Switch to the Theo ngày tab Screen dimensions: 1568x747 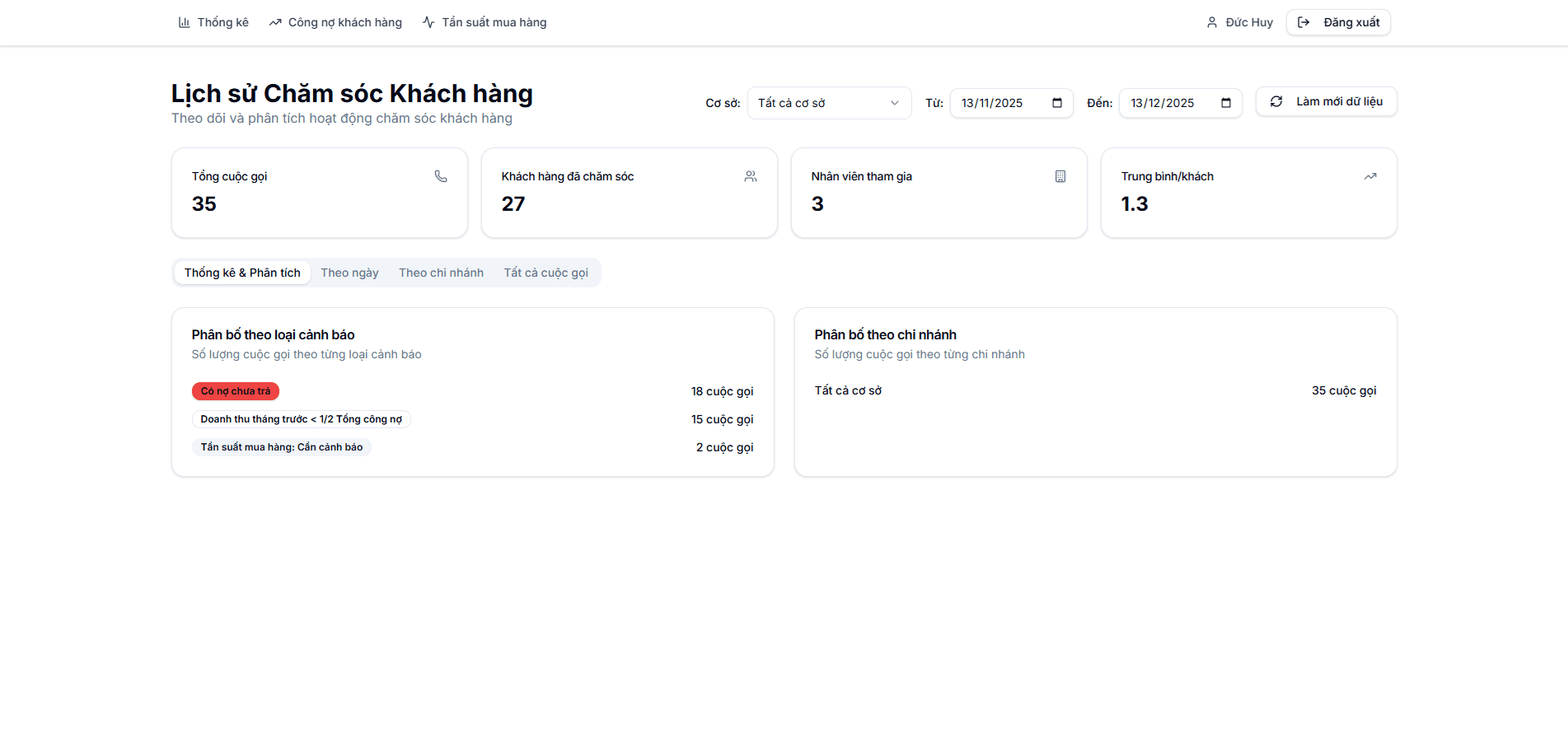[349, 273]
